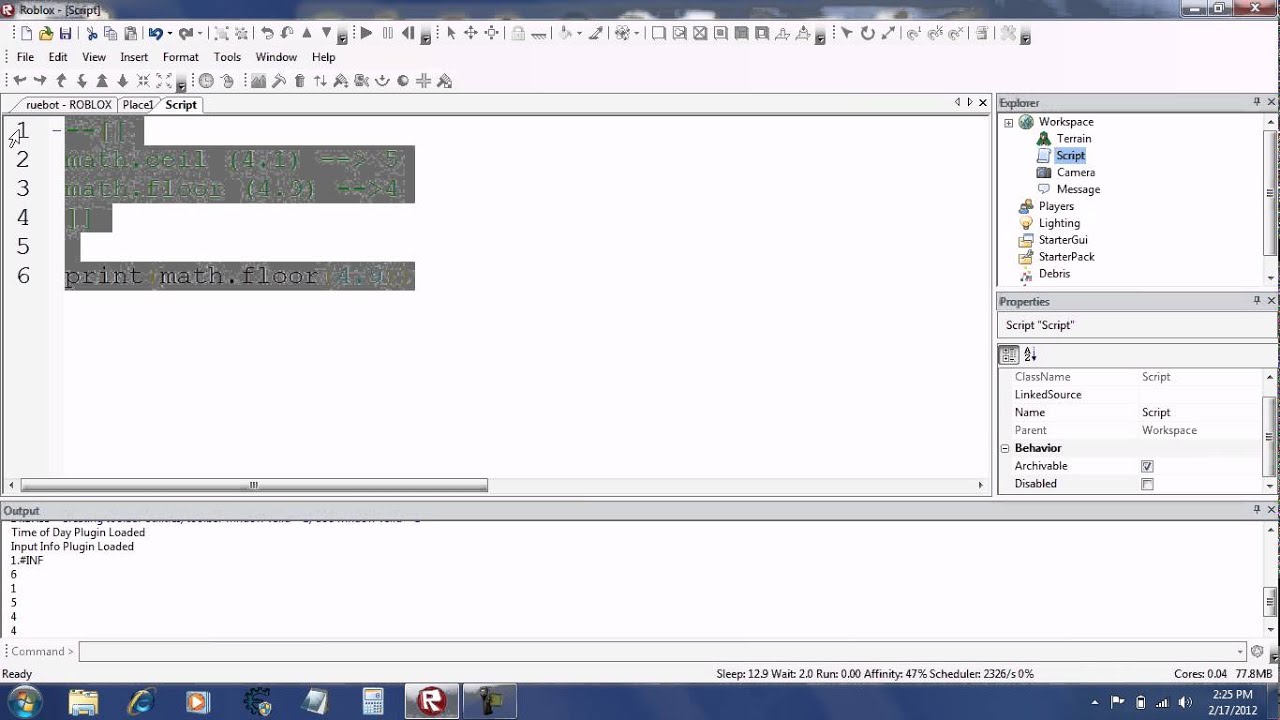Click the trash can delete icon

tap(300, 81)
